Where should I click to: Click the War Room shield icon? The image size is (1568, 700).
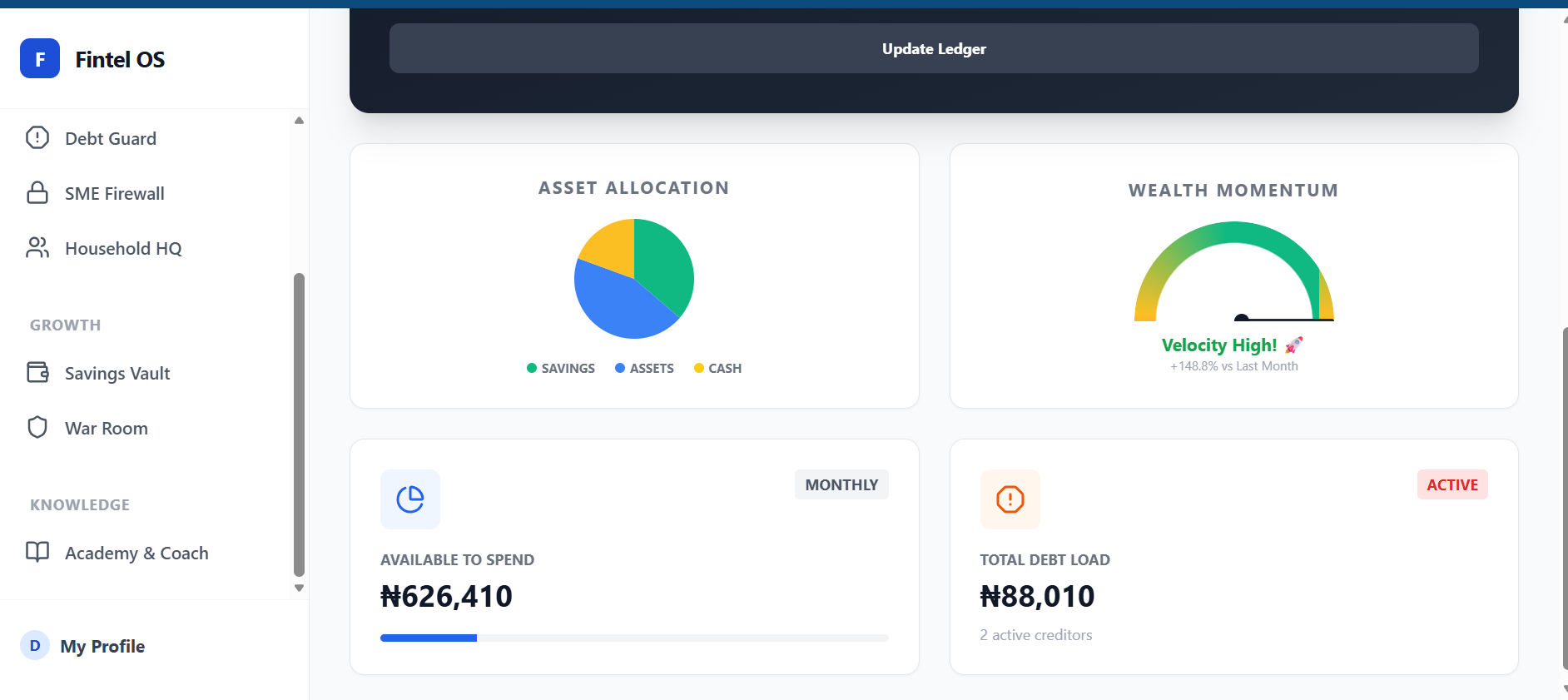(37, 427)
